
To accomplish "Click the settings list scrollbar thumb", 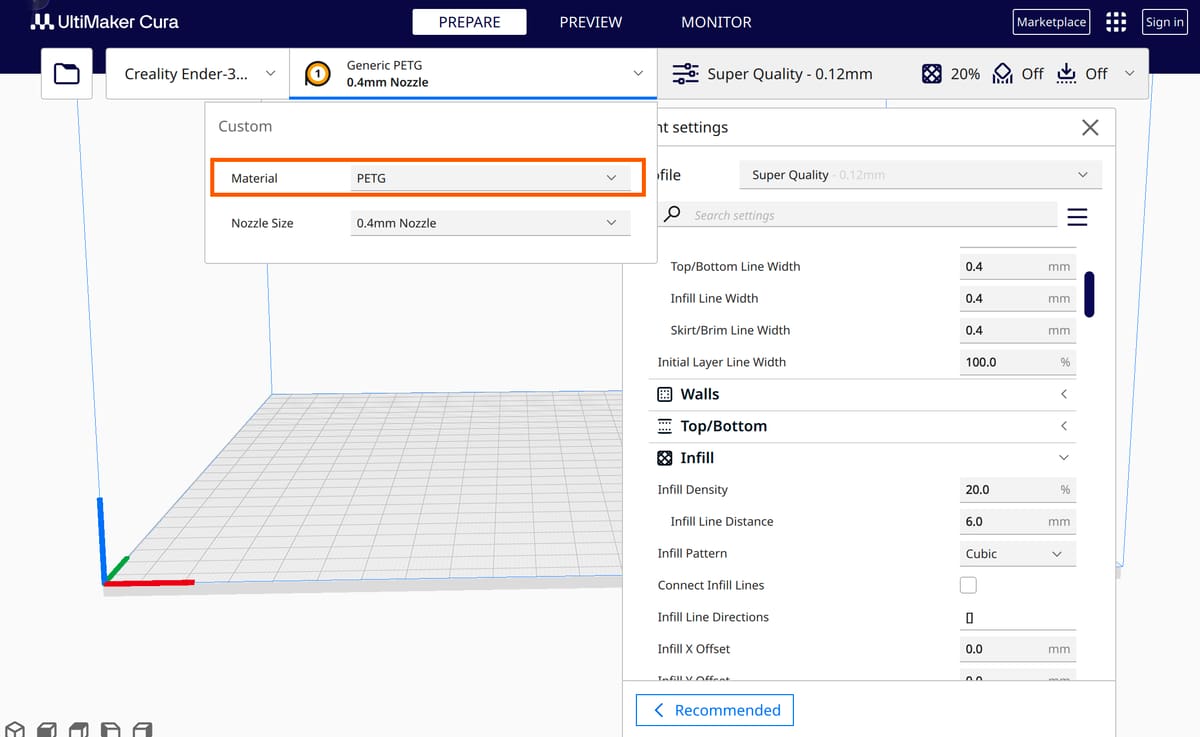I will (1089, 294).
